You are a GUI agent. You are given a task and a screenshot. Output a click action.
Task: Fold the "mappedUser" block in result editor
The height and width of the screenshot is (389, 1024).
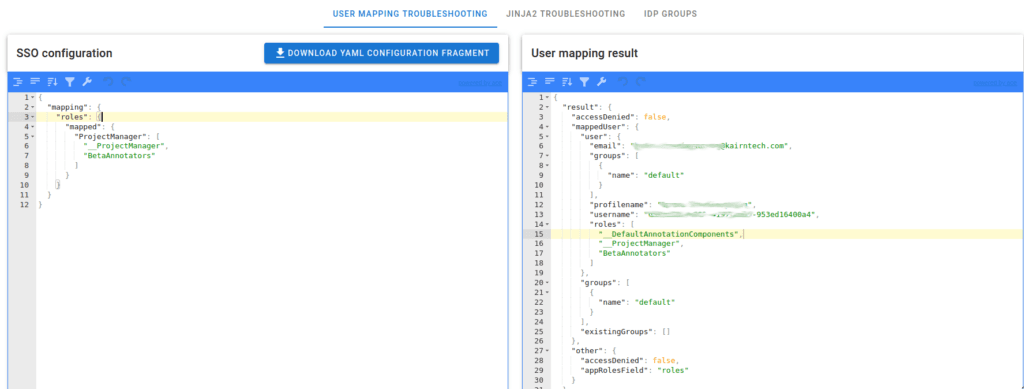coord(547,127)
